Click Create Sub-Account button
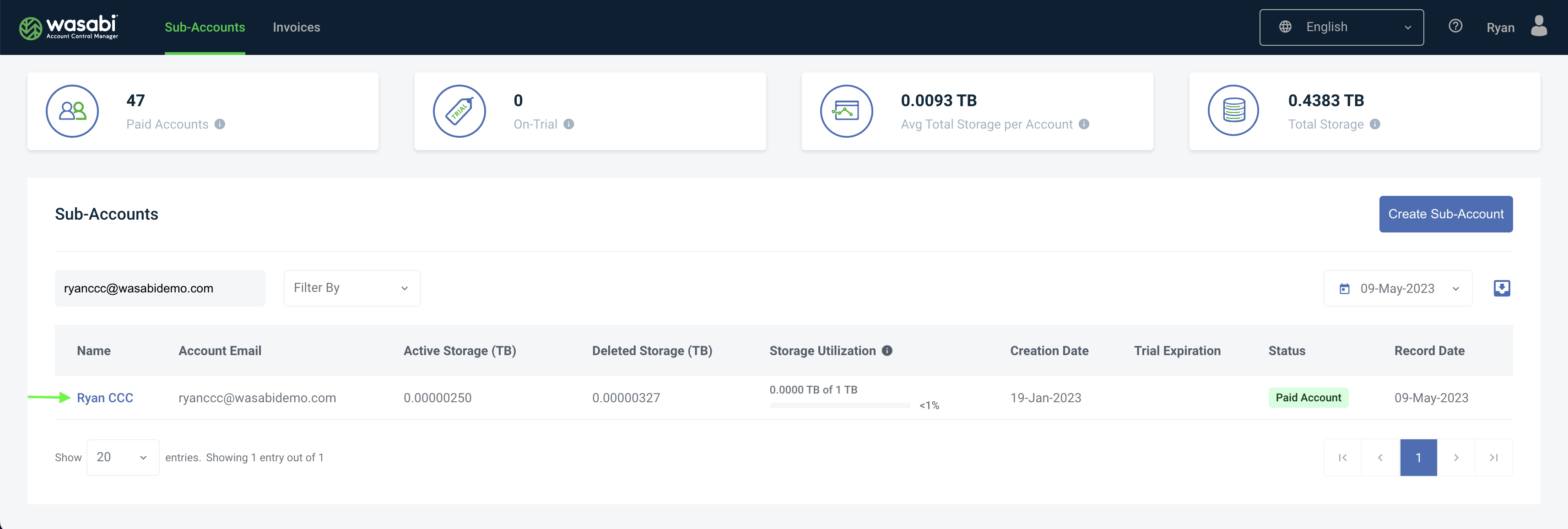Image resolution: width=1568 pixels, height=529 pixels. coord(1446,213)
